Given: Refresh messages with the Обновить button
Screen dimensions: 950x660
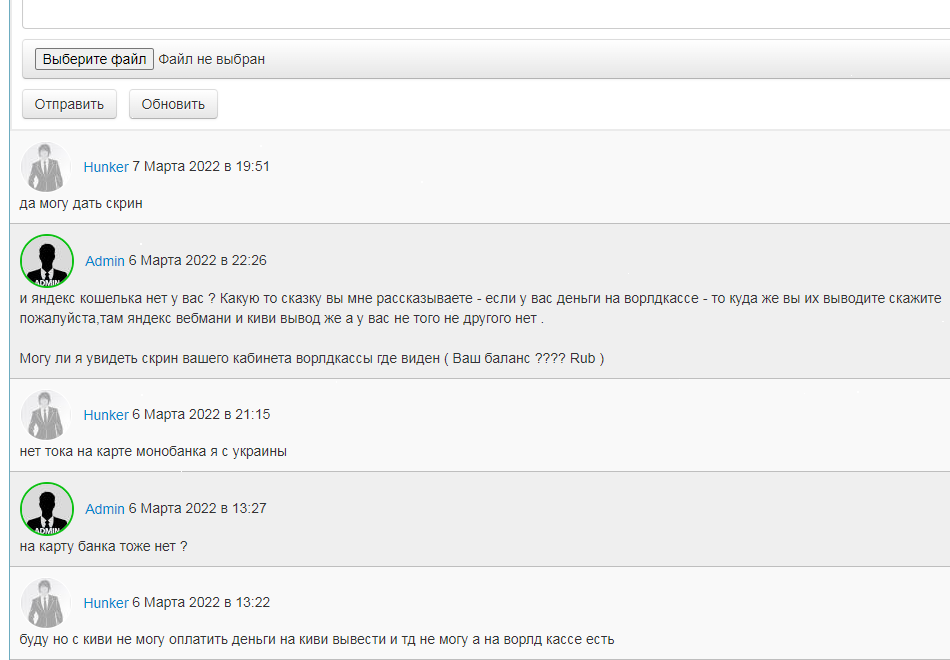Looking at the screenshot, I should tap(173, 104).
